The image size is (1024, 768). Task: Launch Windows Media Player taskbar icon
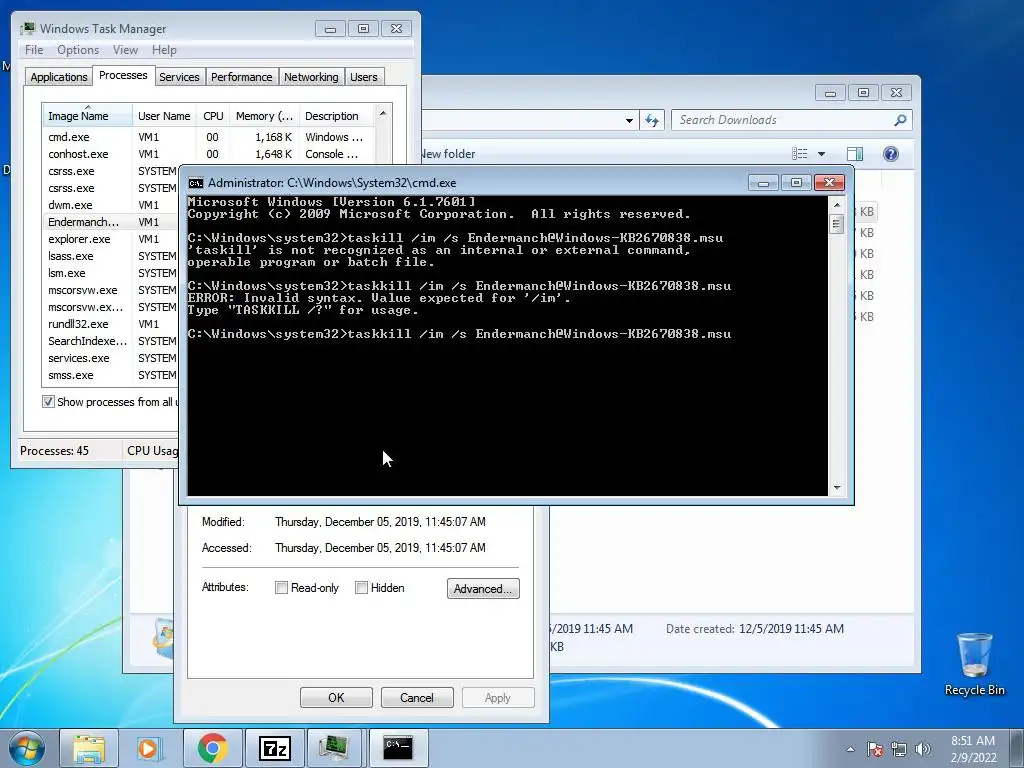tap(150, 748)
